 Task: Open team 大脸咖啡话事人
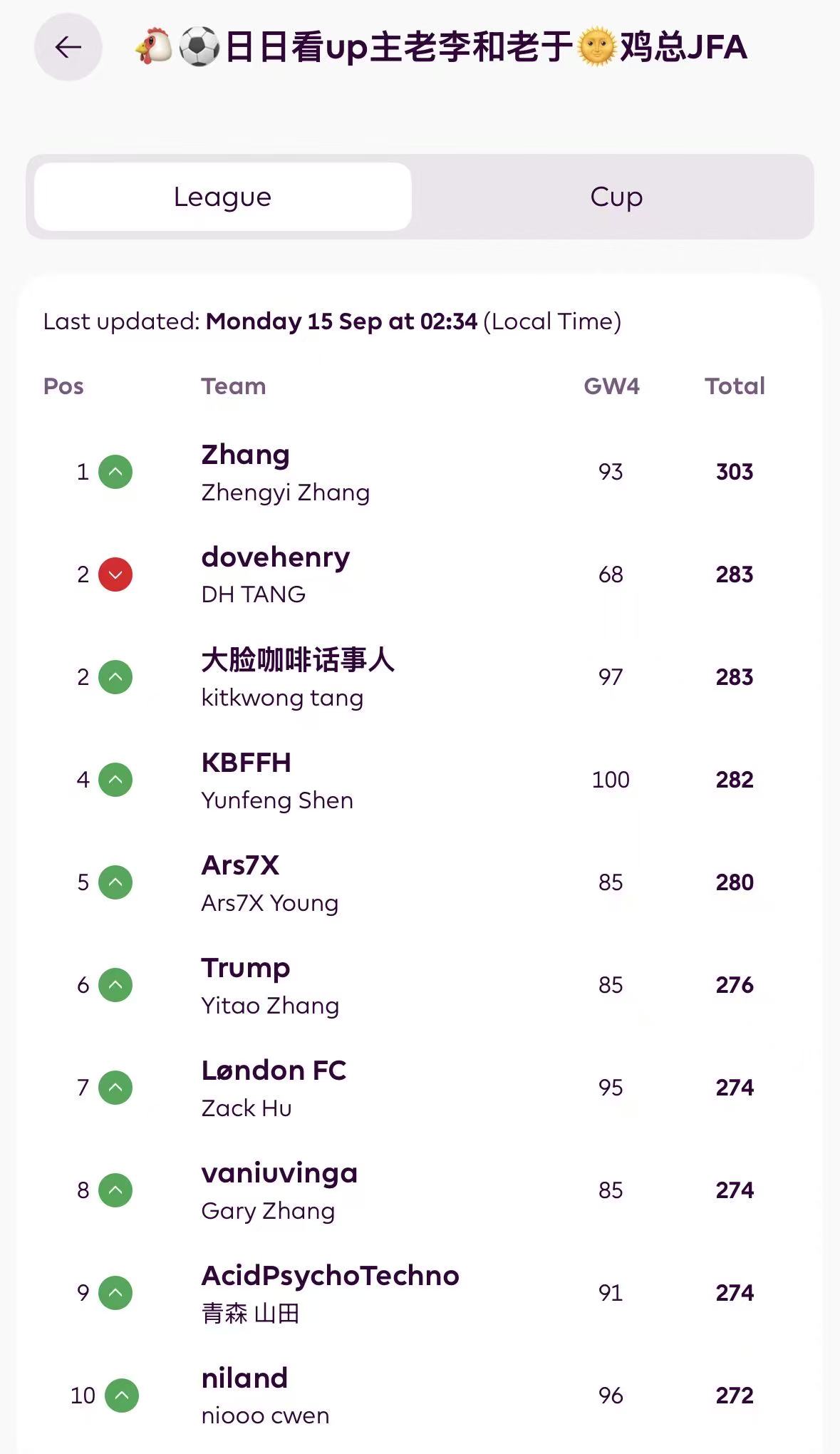297,660
